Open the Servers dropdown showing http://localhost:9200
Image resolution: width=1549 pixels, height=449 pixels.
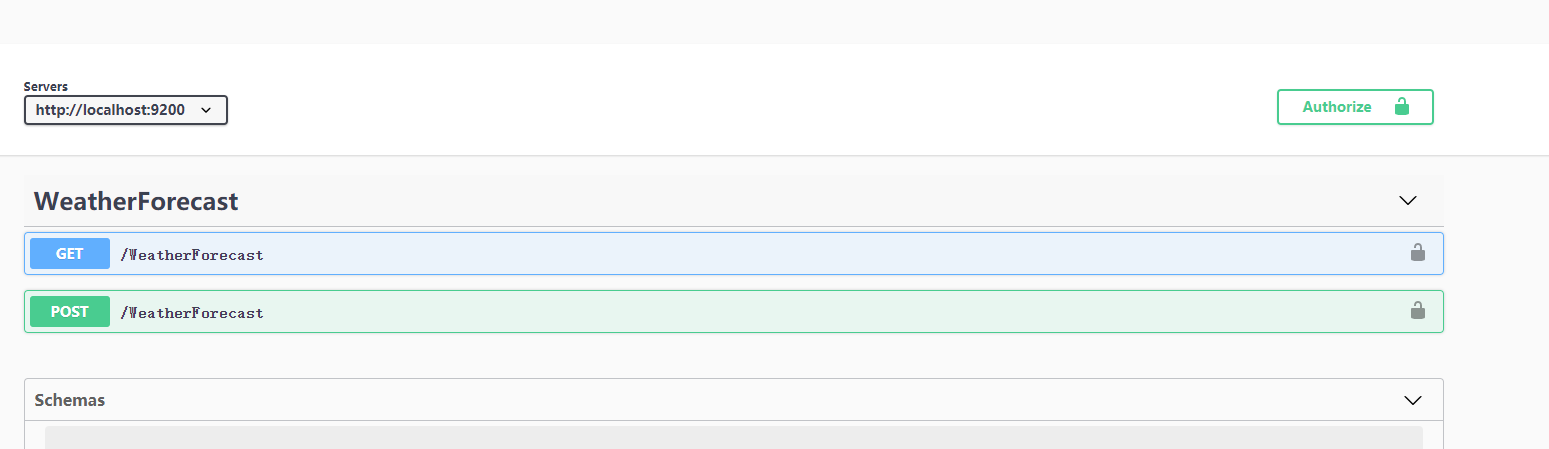(x=126, y=110)
